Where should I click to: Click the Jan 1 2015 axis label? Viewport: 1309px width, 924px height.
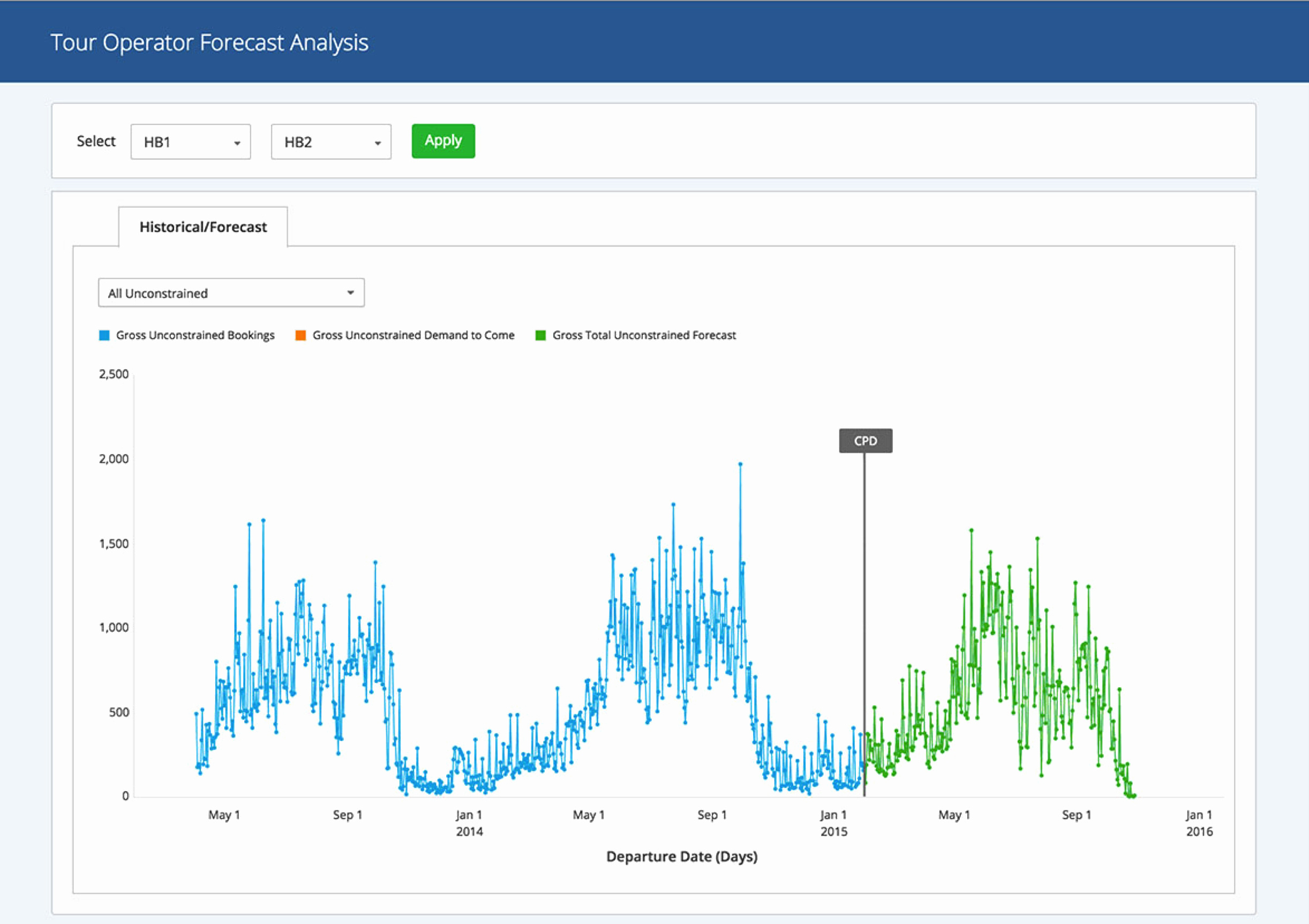click(x=833, y=823)
